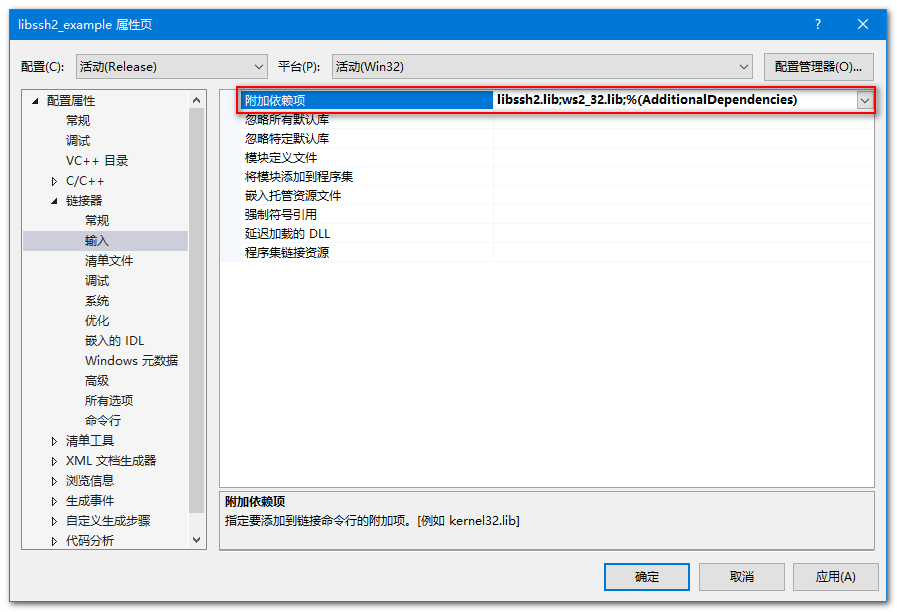Collapse the 配置属性 tree node arrow

pos(35,101)
